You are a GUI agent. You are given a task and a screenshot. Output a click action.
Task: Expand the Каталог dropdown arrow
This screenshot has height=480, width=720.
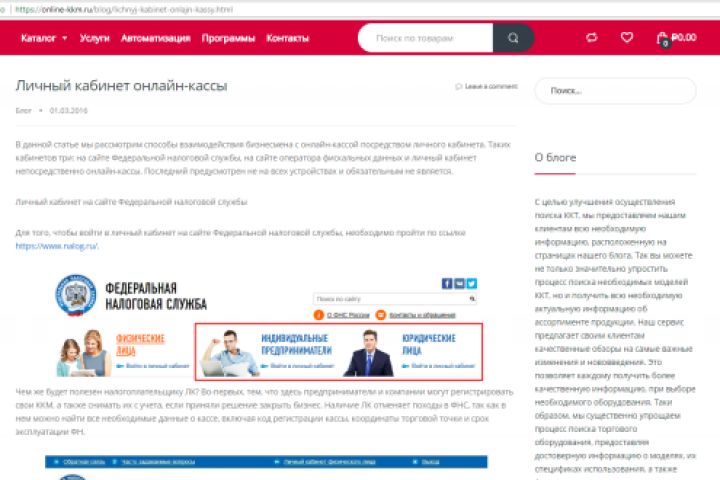[65, 38]
